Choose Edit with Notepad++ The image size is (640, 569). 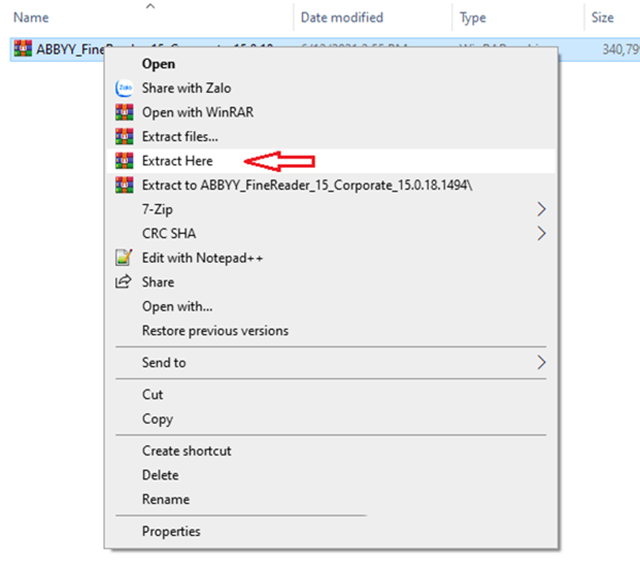[x=331, y=258]
